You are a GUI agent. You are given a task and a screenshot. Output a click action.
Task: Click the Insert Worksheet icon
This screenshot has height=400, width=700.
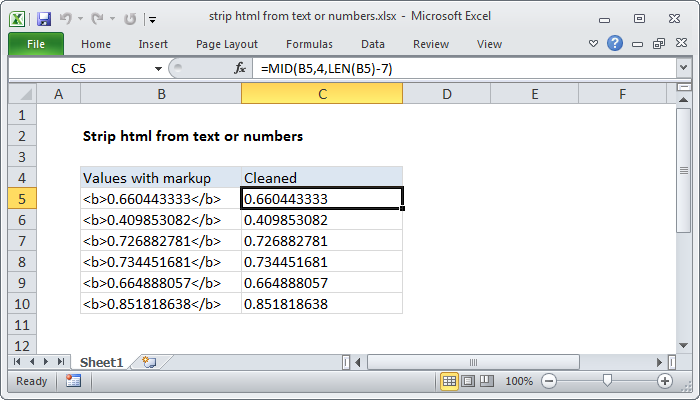point(149,362)
